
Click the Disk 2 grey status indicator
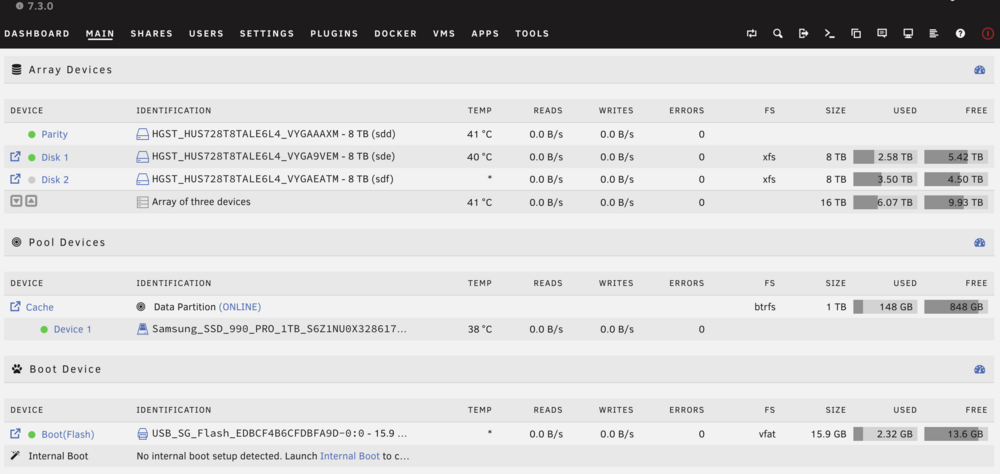[x=31, y=180]
